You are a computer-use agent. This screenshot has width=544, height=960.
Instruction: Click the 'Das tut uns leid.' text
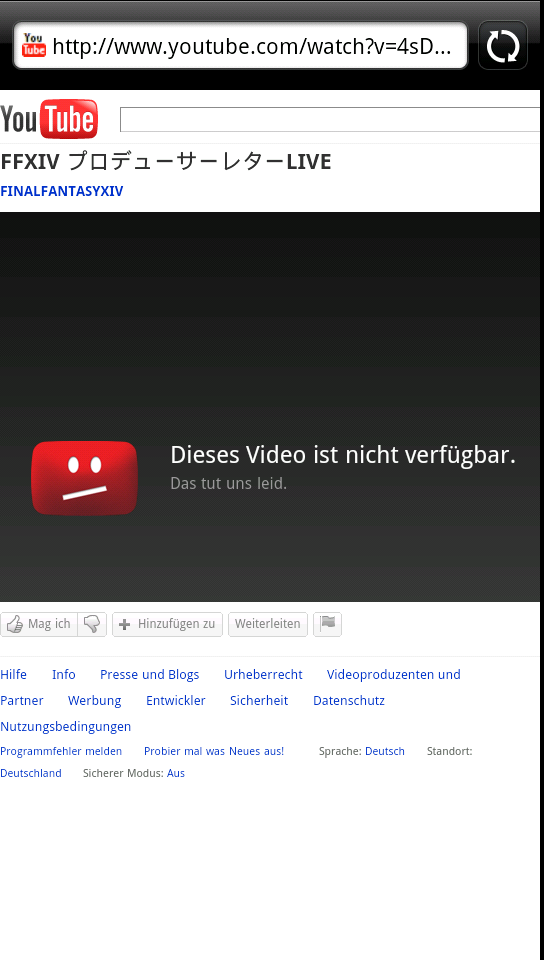tap(228, 484)
